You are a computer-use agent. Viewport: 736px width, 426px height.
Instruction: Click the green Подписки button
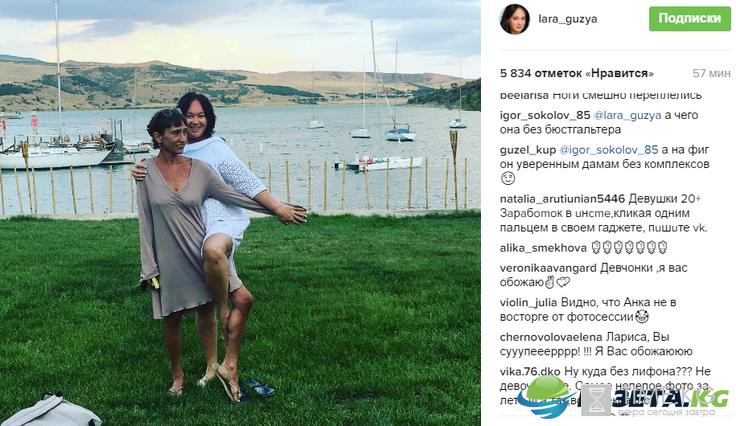690,19
